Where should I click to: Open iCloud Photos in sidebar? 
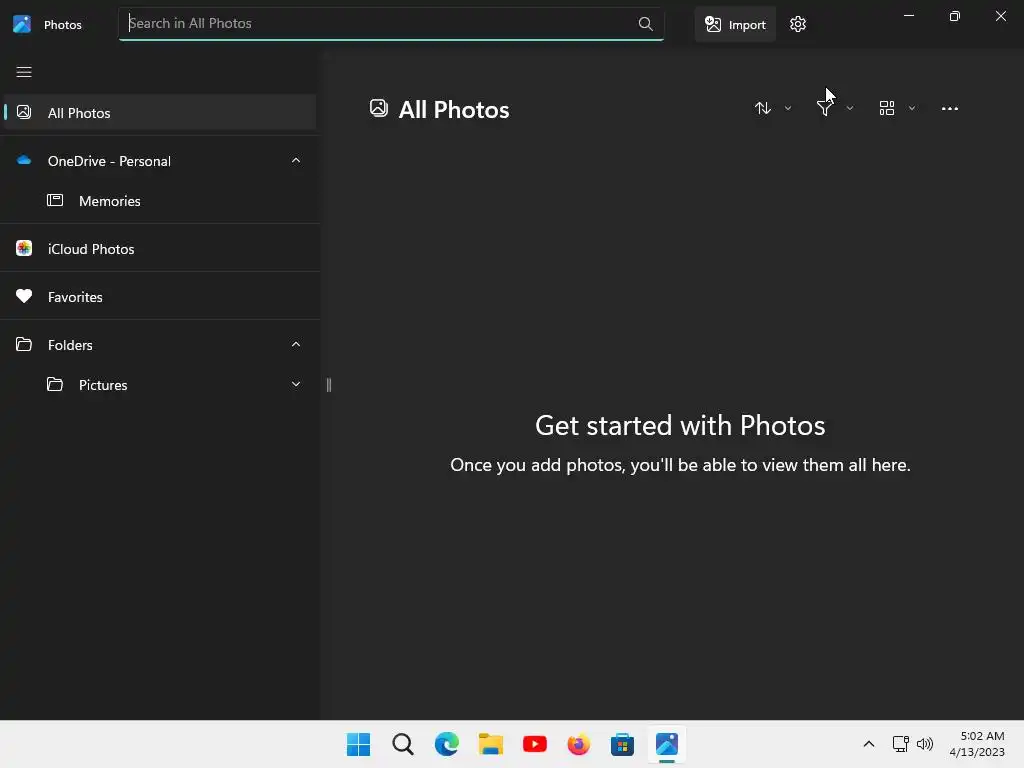91,249
